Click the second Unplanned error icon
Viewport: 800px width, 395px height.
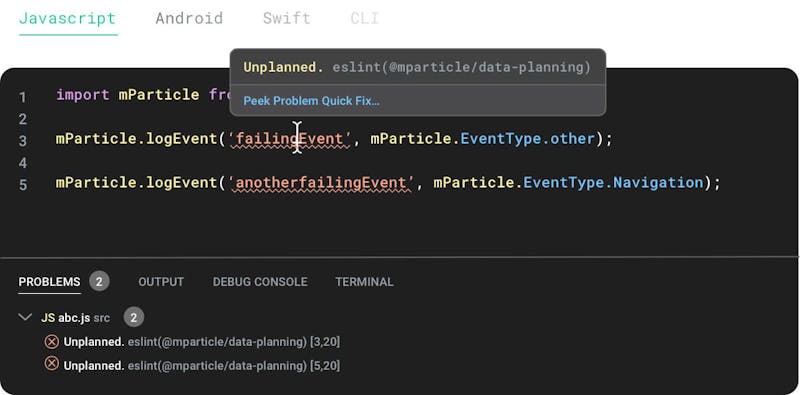(x=52, y=364)
